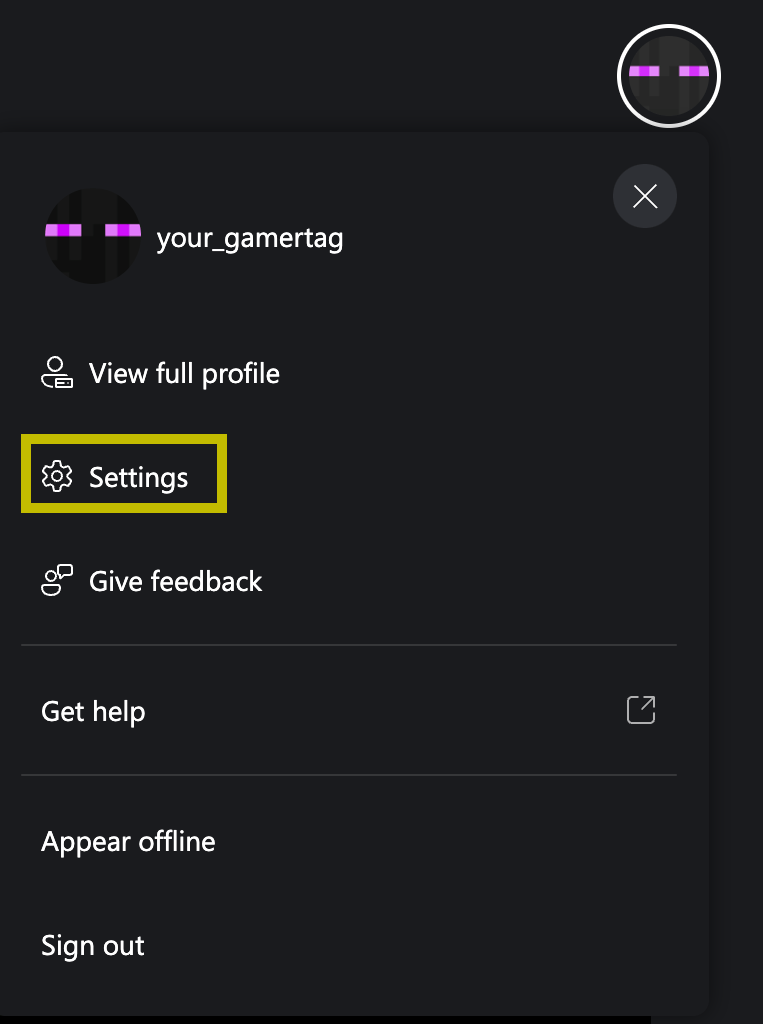Click the Settings gear icon
The image size is (763, 1024).
[57, 476]
